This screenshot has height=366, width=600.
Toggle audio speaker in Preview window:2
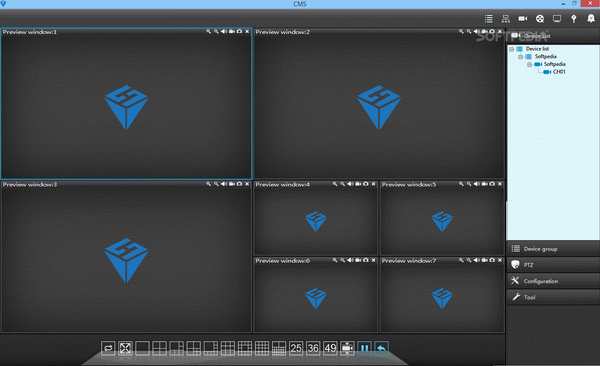click(476, 31)
